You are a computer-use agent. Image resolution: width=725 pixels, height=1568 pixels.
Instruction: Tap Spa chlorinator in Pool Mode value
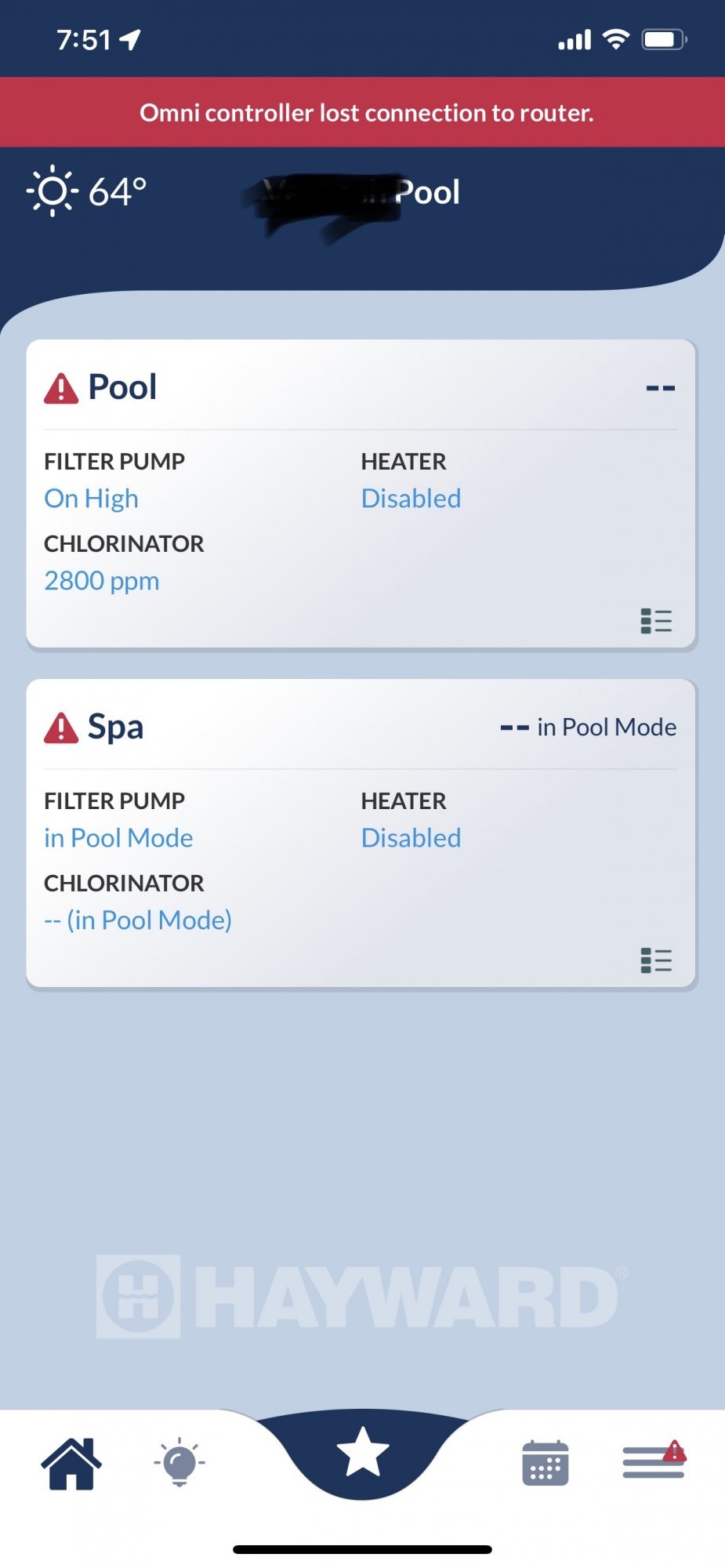(x=138, y=920)
